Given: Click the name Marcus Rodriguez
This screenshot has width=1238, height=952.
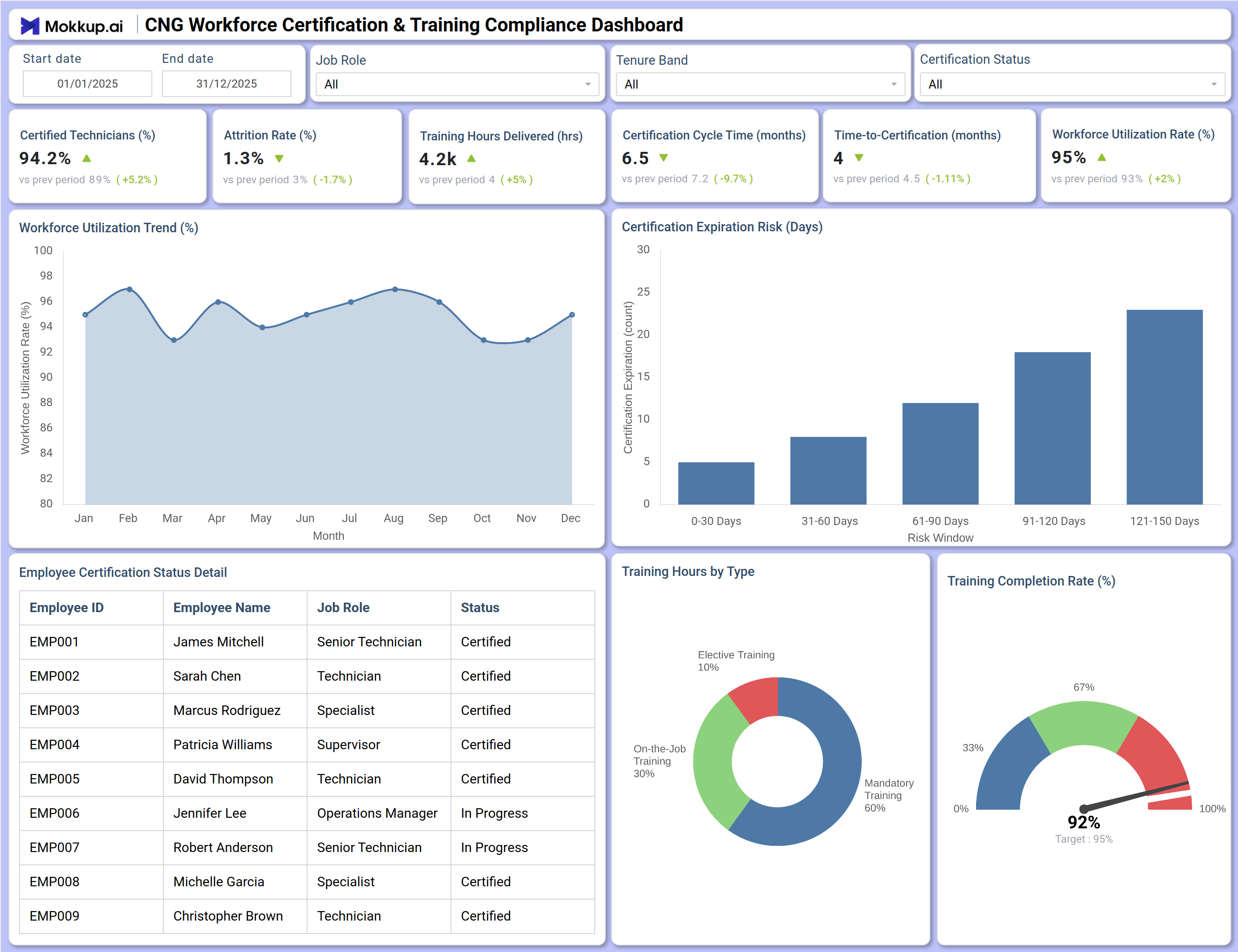Looking at the screenshot, I should pos(227,711).
